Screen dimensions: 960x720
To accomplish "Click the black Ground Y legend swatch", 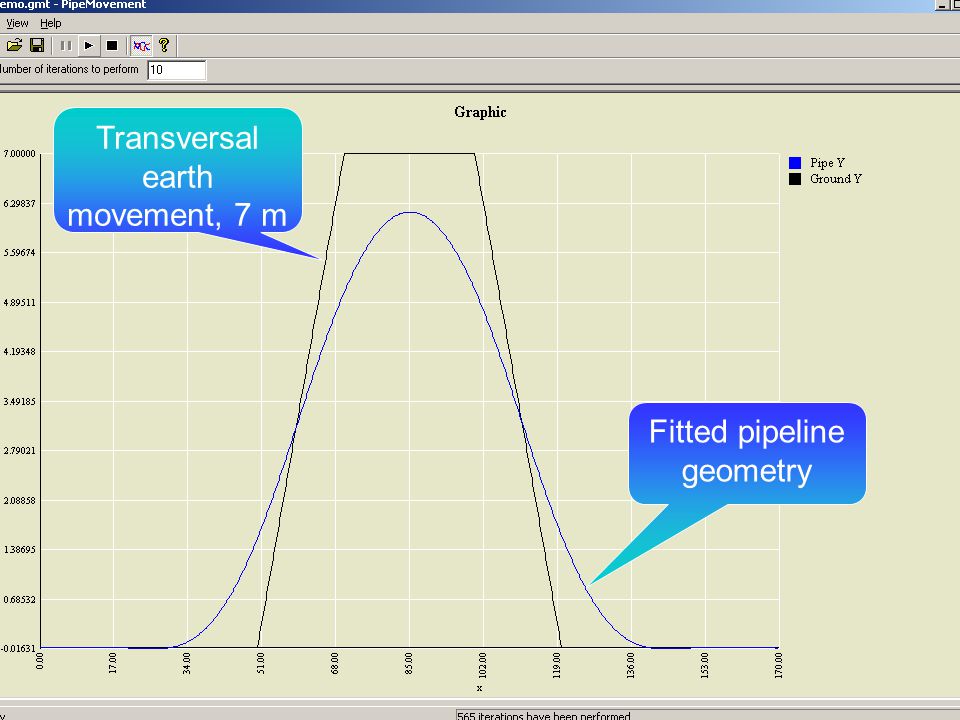I will 795,179.
